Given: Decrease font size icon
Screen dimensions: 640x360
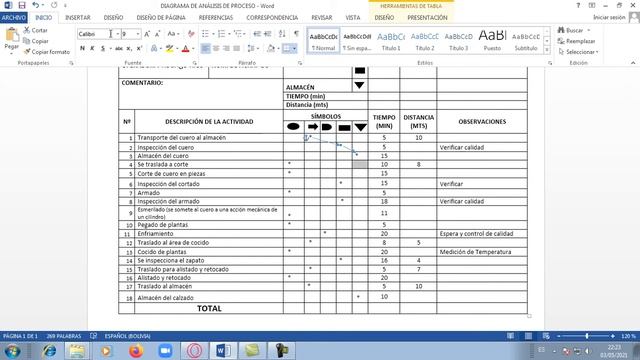Looking at the screenshot, I should pyautogui.click(x=157, y=34).
